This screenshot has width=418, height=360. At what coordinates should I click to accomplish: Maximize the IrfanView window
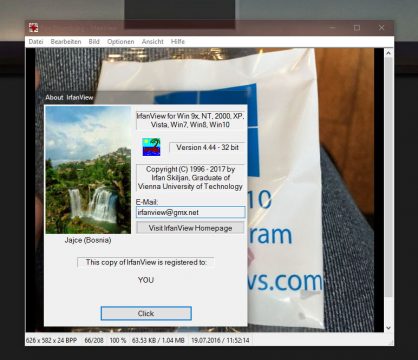(x=357, y=28)
